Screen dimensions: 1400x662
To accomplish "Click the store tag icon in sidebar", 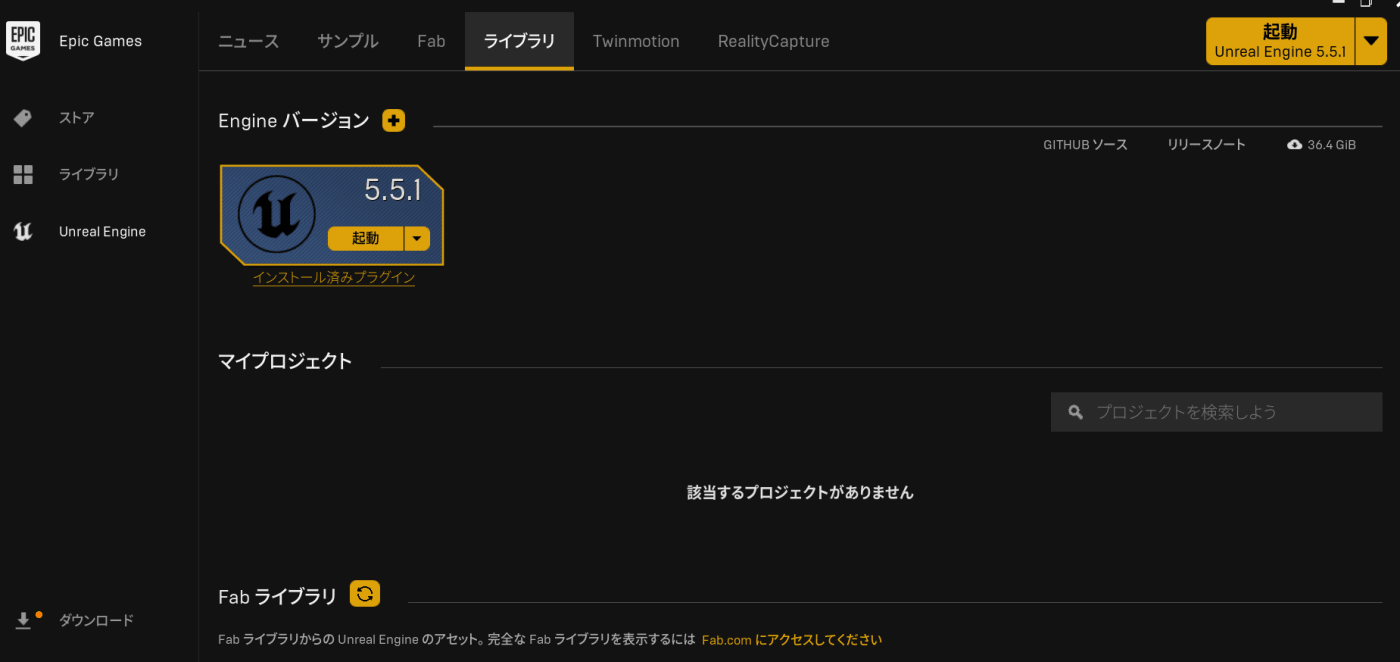I will point(23,118).
